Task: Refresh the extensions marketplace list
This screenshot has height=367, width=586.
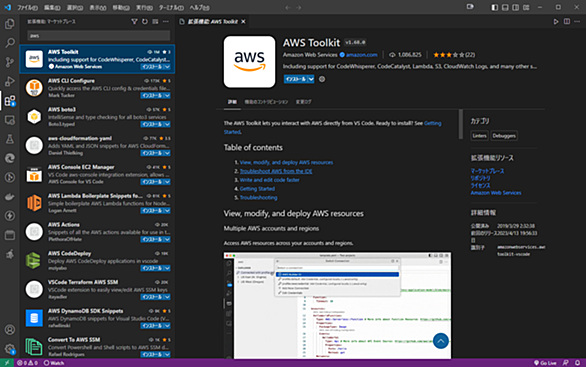Action: (145, 22)
